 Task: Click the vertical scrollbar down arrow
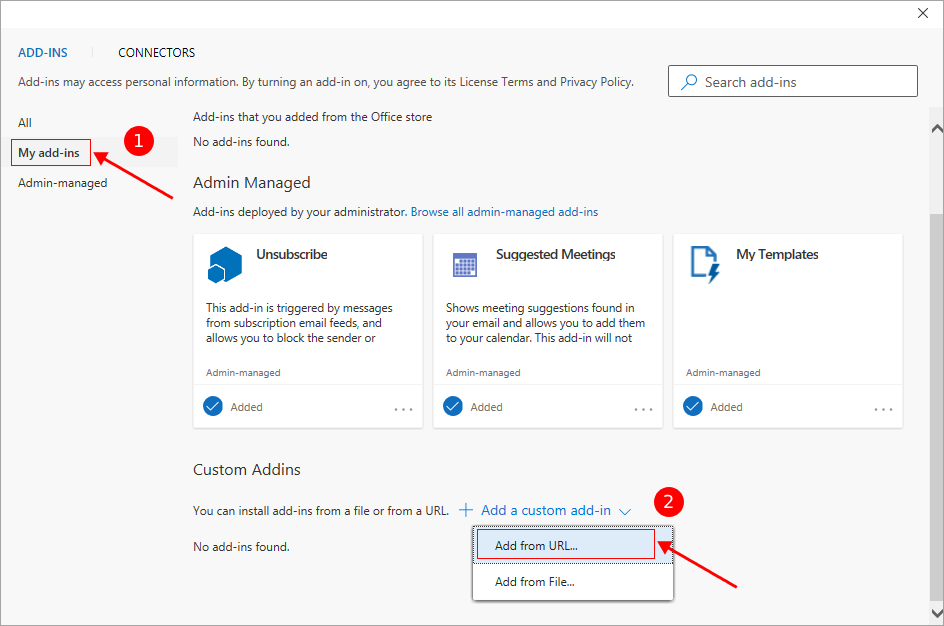[x=936, y=612]
